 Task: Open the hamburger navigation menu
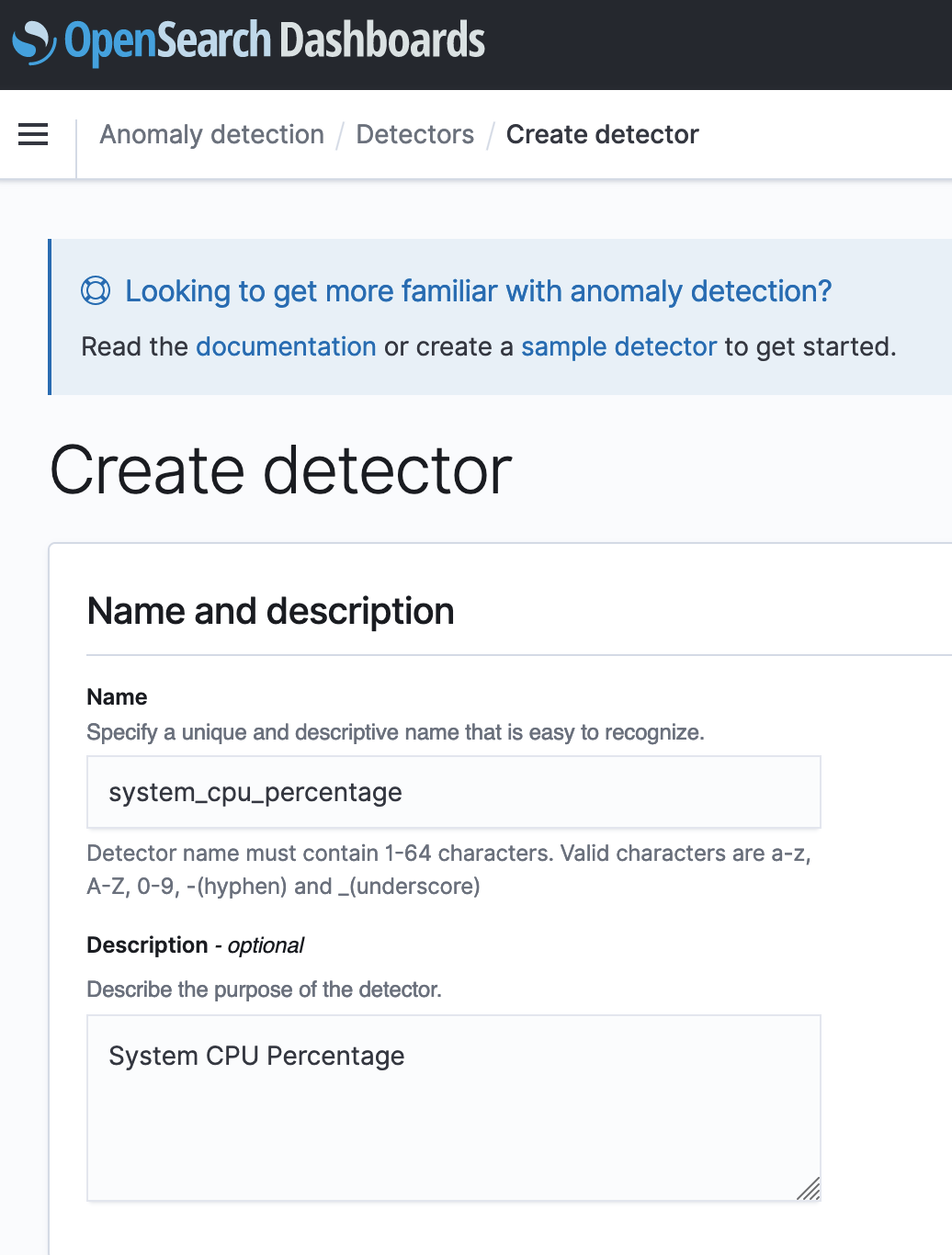click(33, 134)
